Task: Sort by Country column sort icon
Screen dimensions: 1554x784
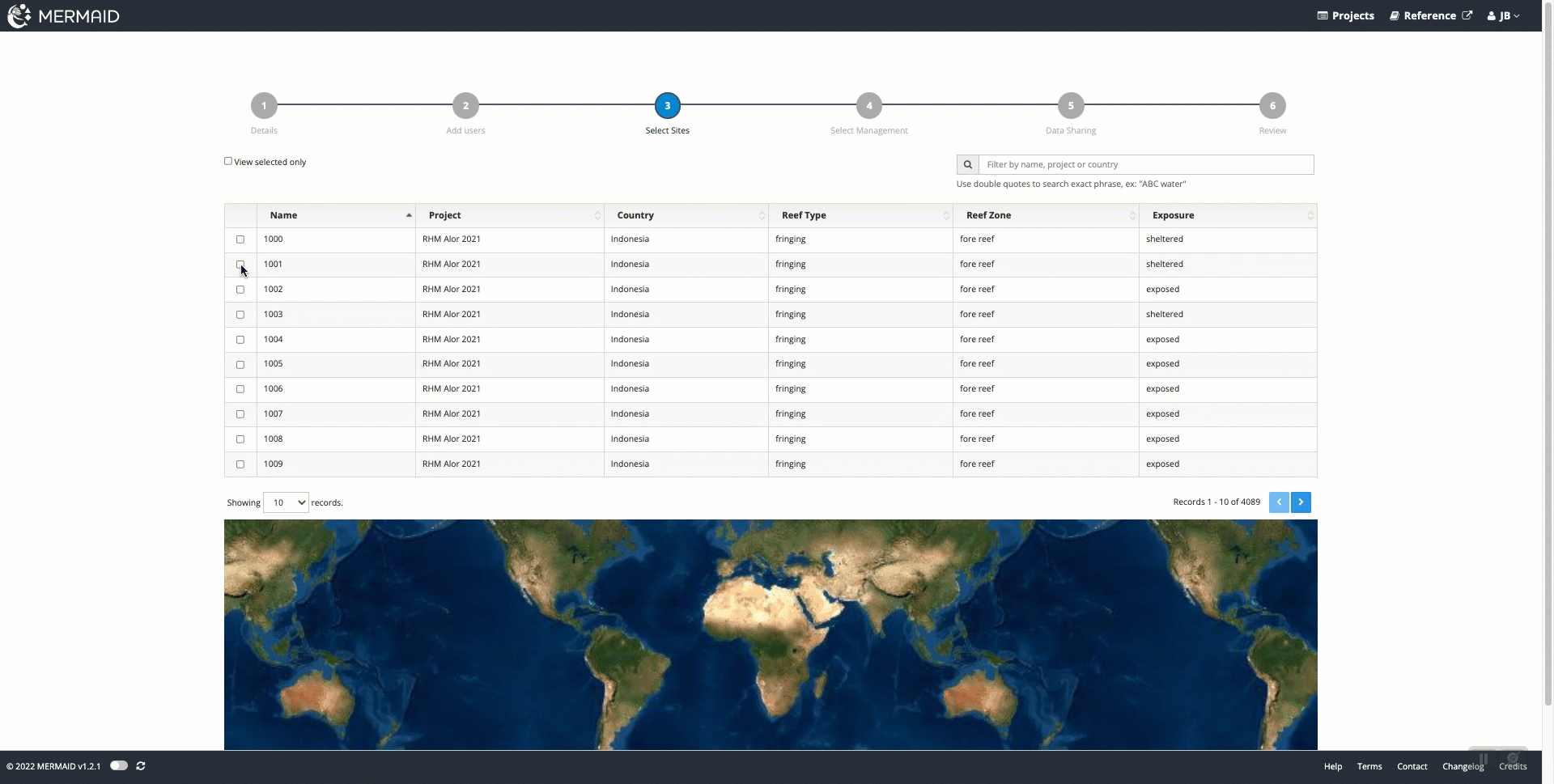Action: tap(761, 215)
